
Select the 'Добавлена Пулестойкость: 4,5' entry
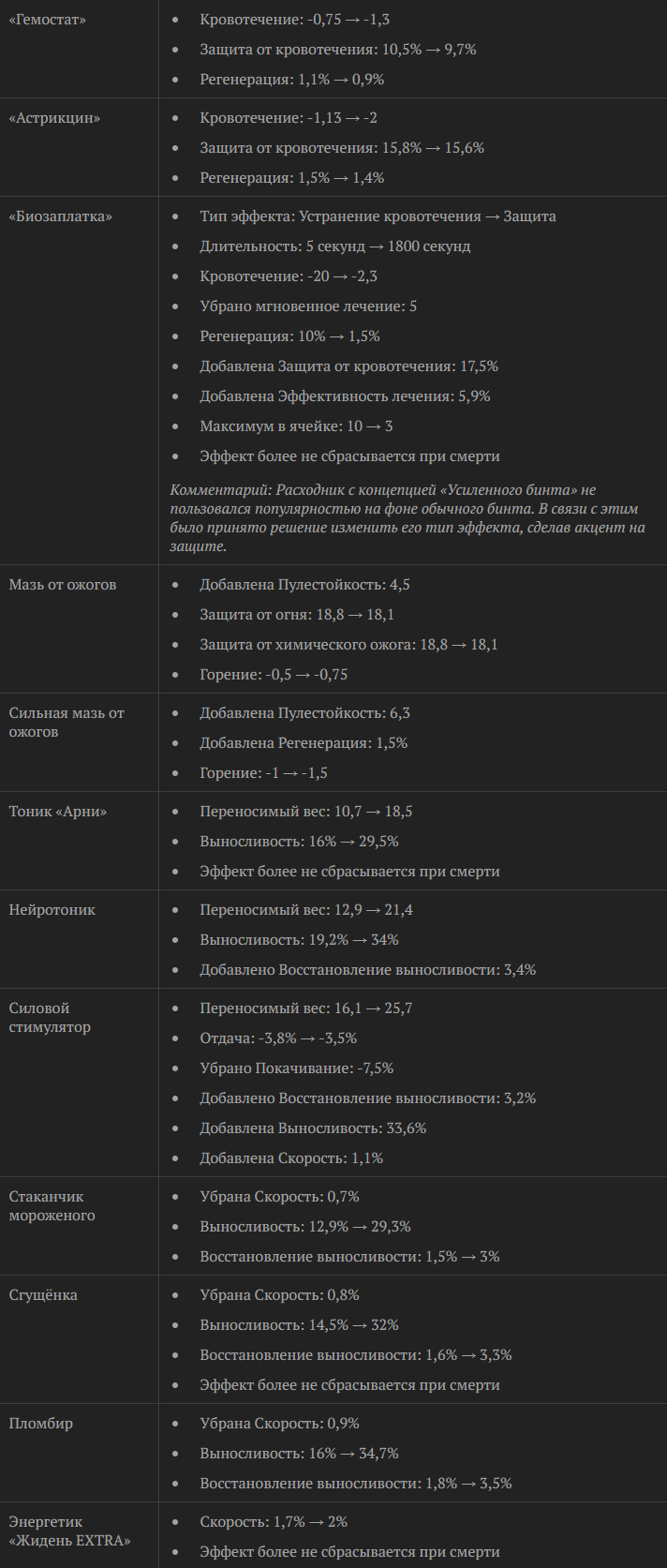tap(304, 585)
